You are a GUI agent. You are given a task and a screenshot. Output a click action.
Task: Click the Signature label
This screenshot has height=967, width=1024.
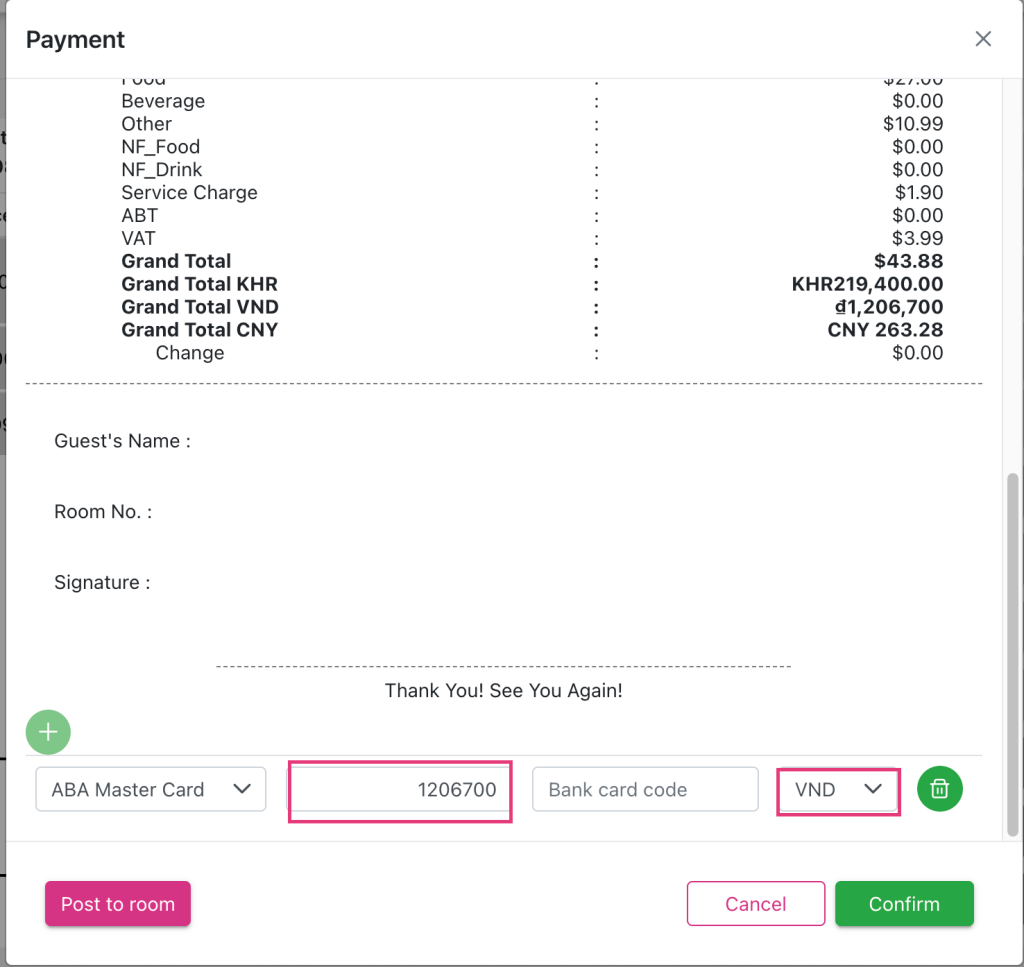point(102,582)
